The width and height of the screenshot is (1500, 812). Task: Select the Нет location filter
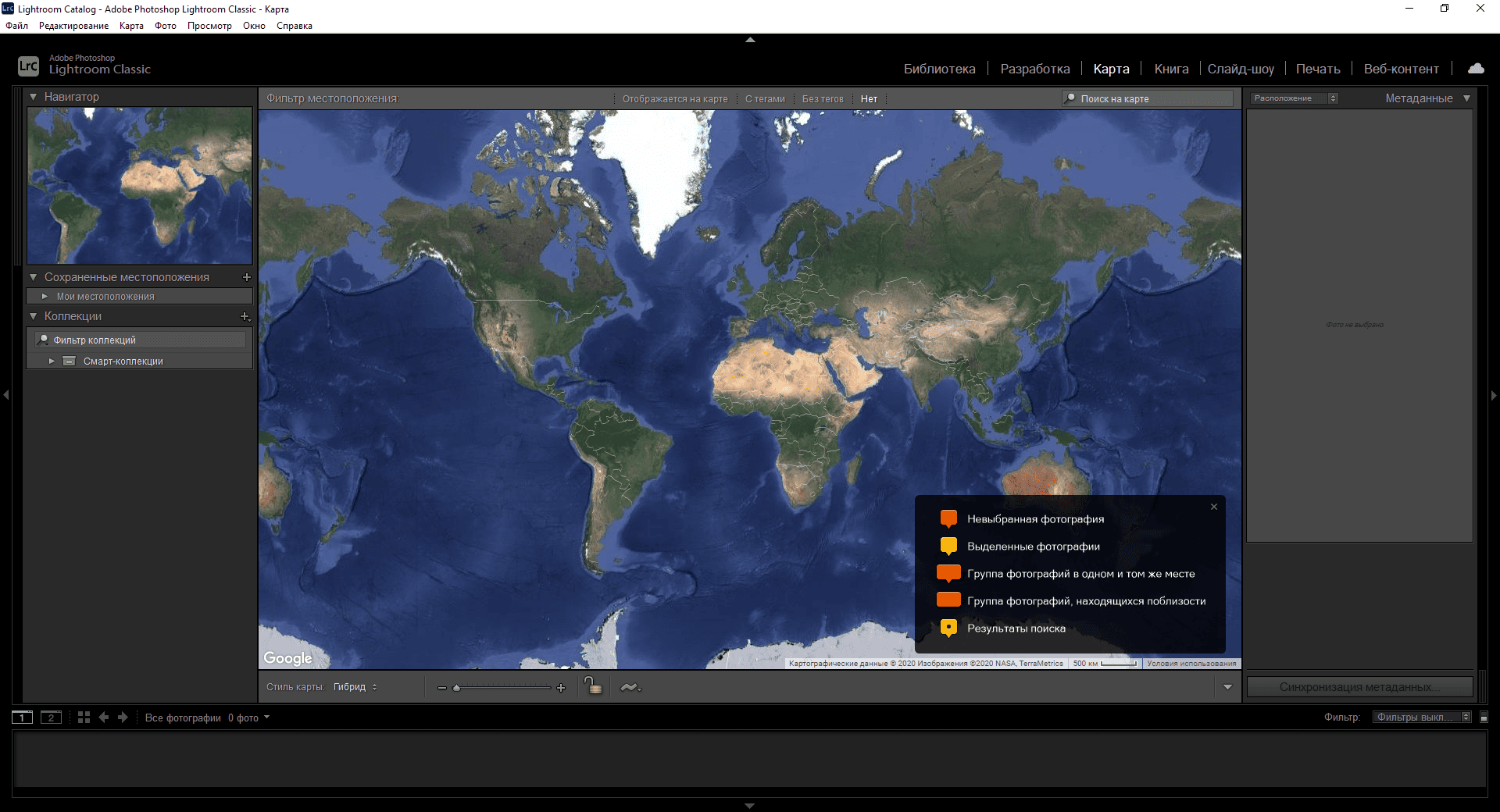[x=869, y=98]
